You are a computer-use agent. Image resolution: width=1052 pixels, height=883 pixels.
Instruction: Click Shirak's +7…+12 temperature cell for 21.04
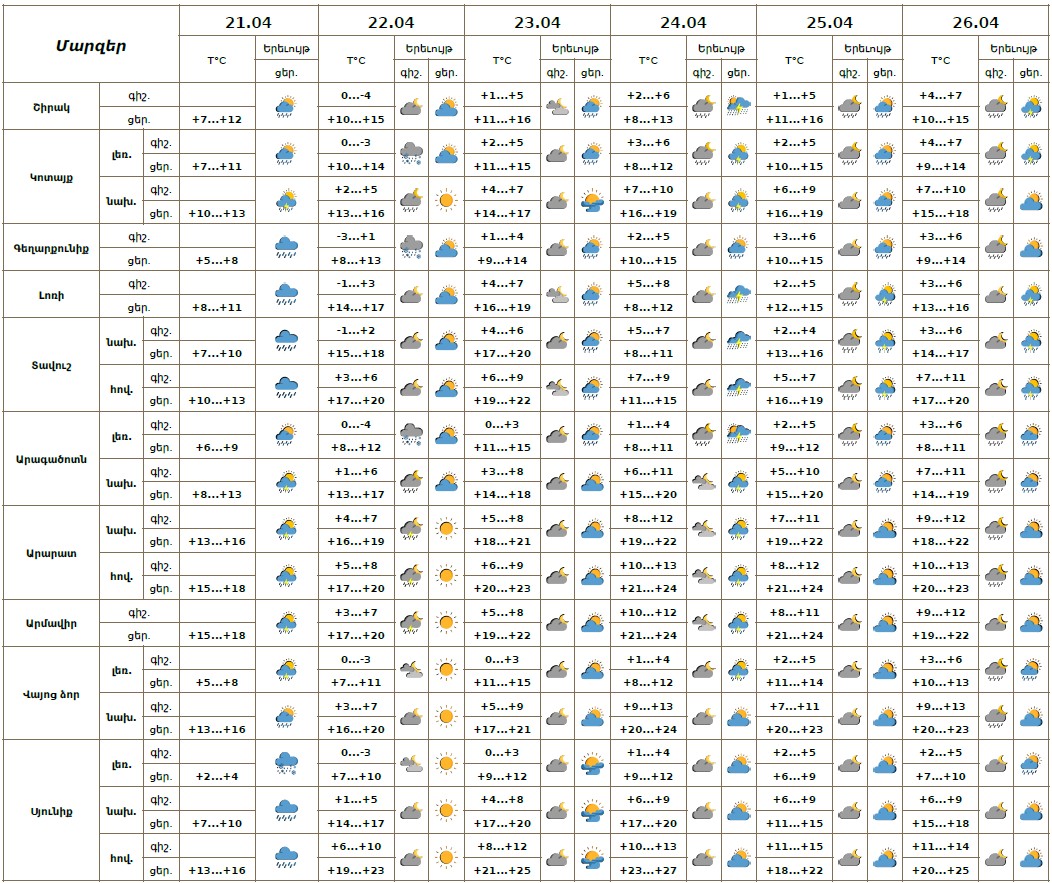(x=216, y=119)
